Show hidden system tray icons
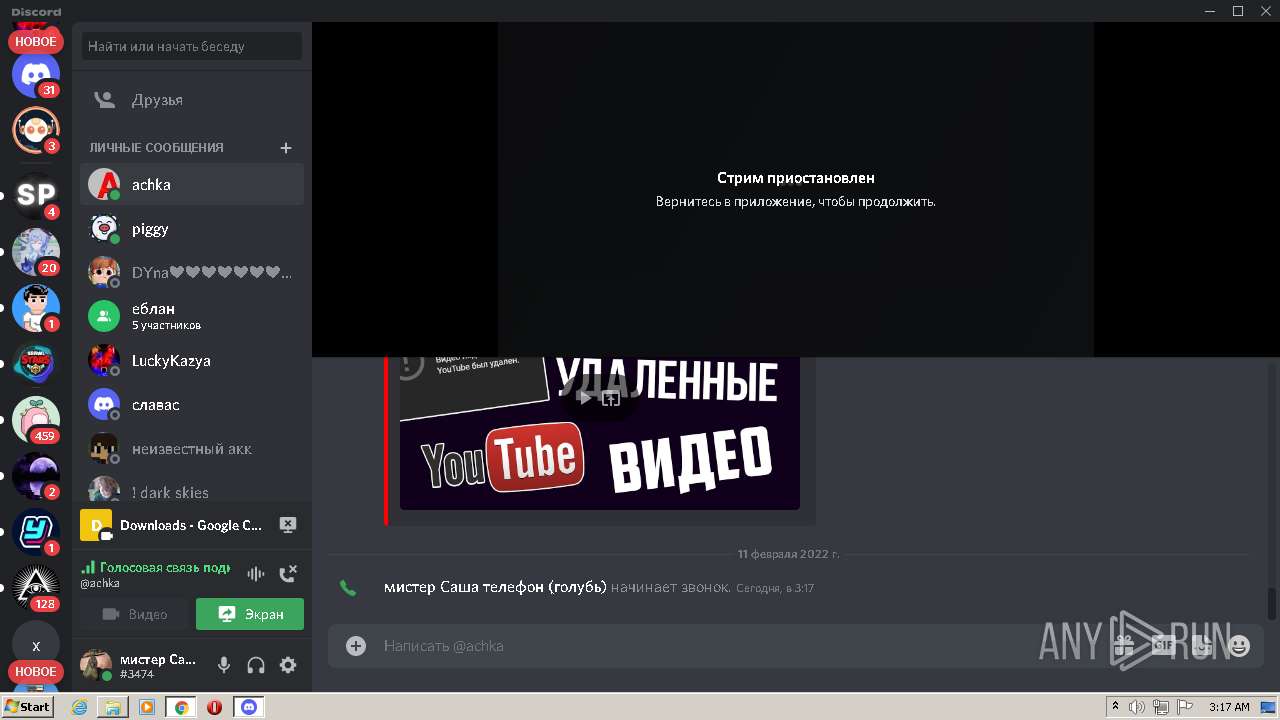 coord(1115,707)
